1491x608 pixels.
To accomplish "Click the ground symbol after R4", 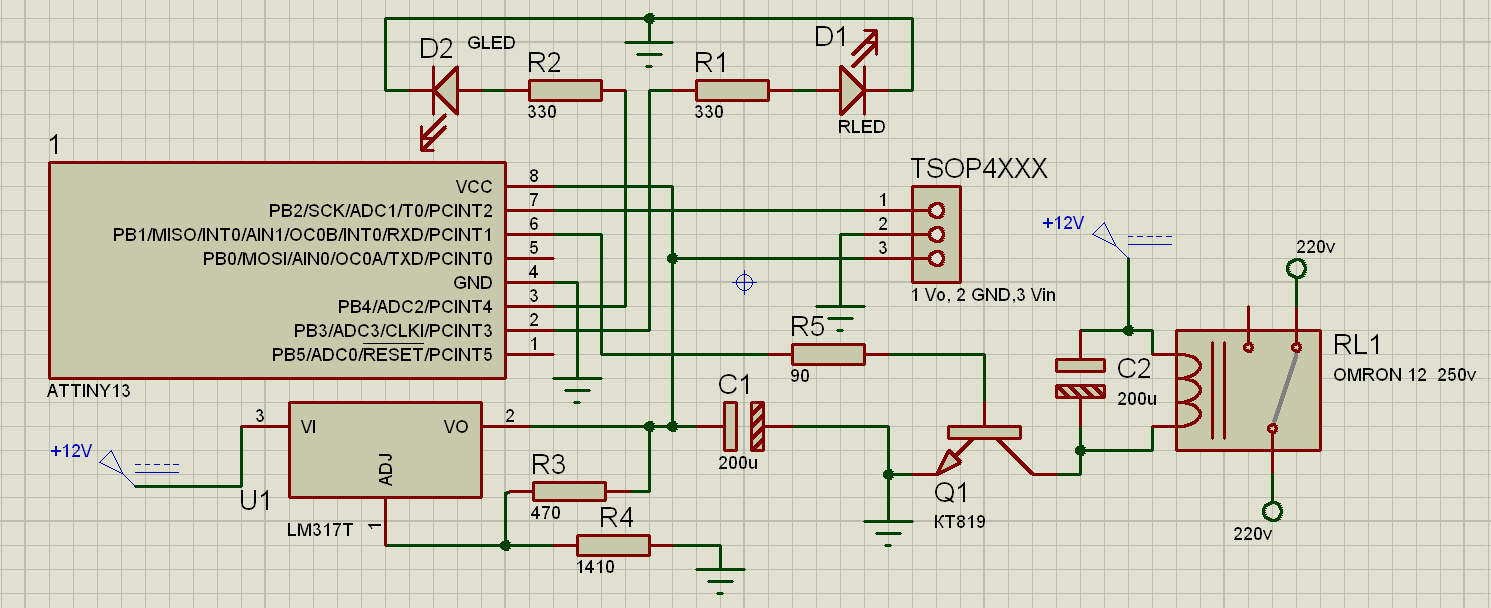I will point(720,581).
